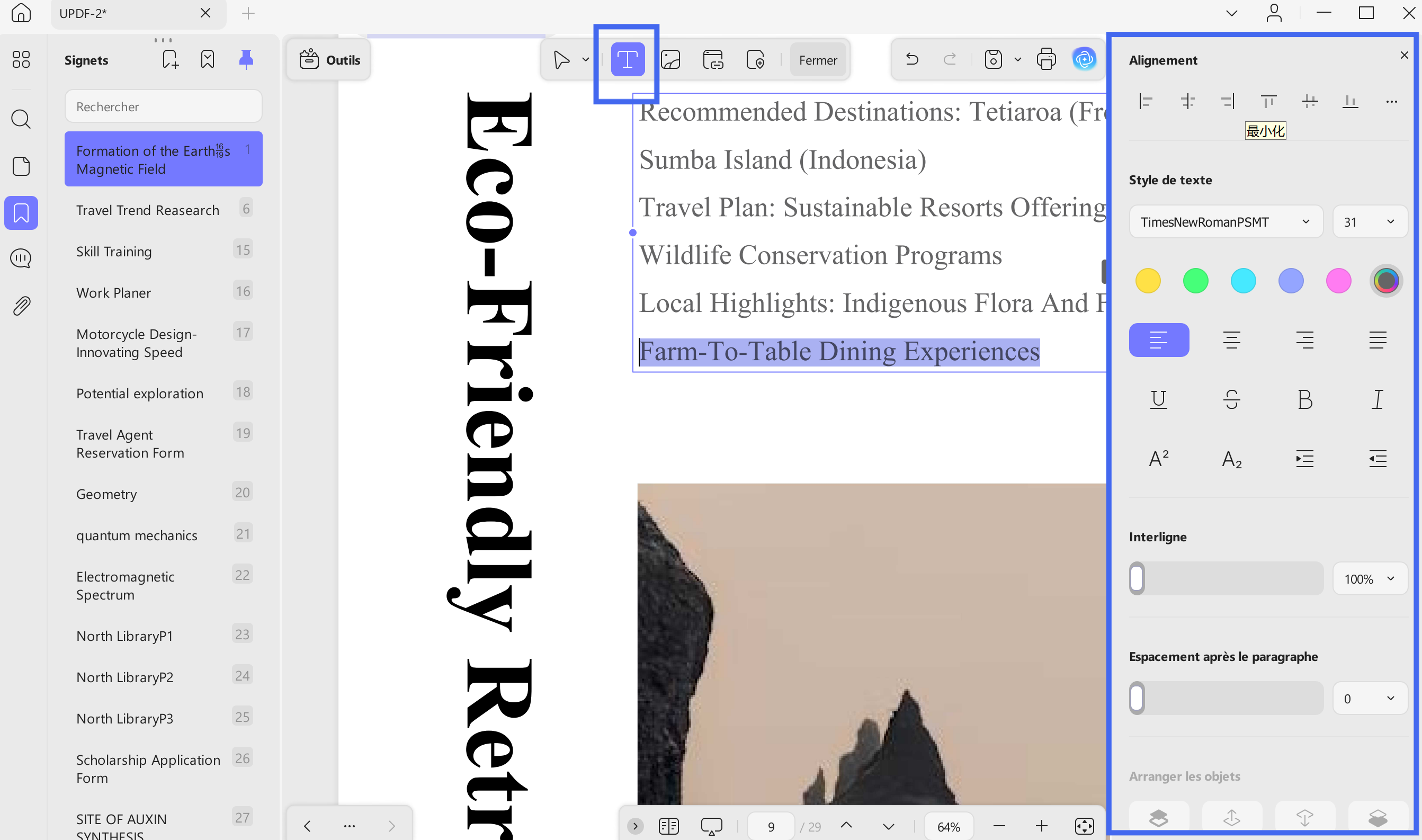
Task: Remove bookmark icon in Signets header
Action: point(208,59)
